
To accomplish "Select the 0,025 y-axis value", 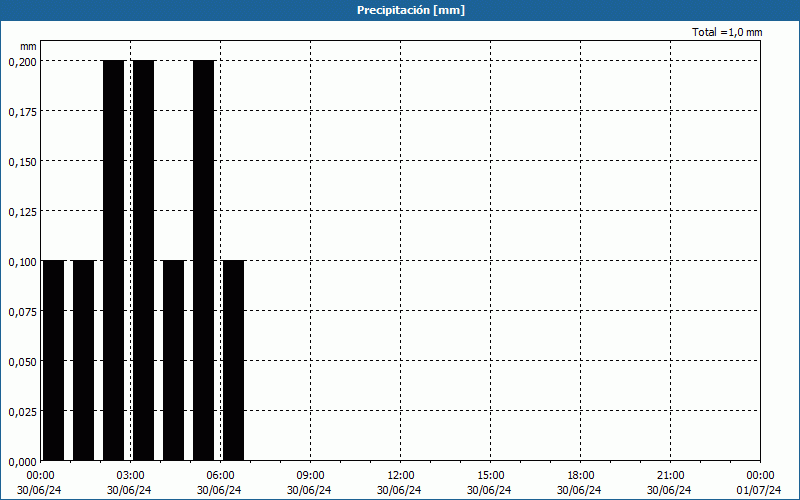I will click(x=22, y=412).
